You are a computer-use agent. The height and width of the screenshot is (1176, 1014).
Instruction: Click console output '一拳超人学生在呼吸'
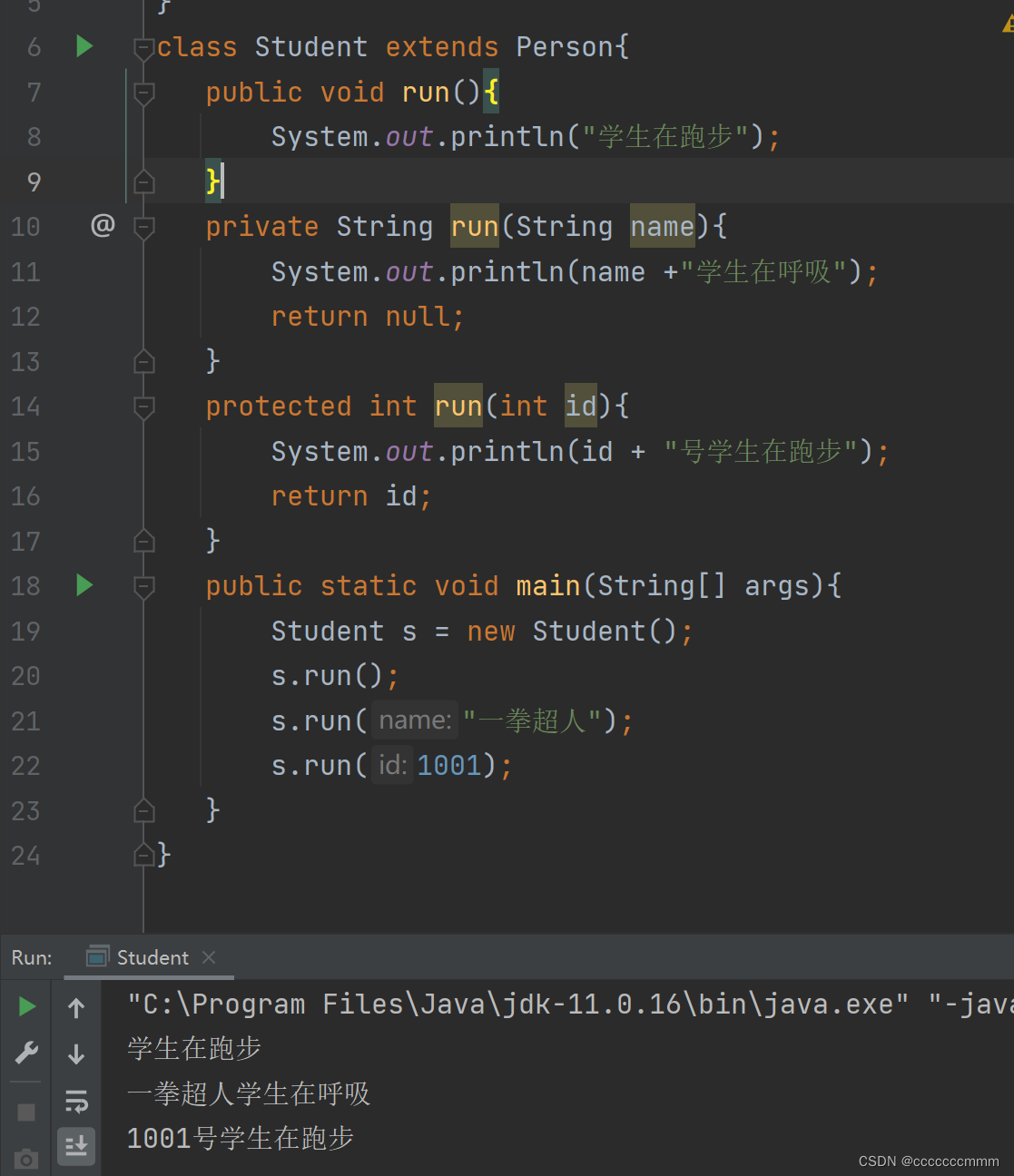249,1093
